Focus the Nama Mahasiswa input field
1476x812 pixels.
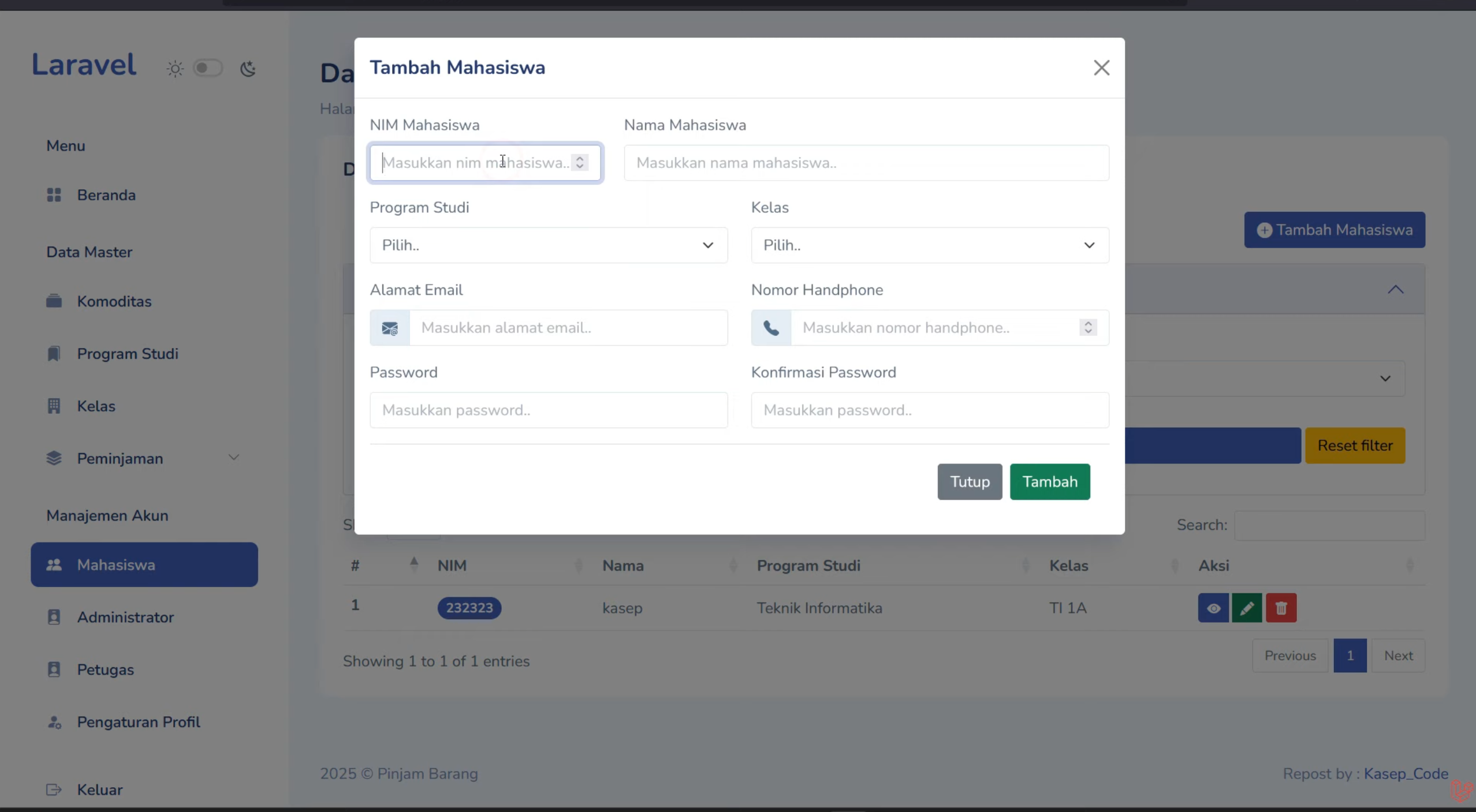point(866,163)
